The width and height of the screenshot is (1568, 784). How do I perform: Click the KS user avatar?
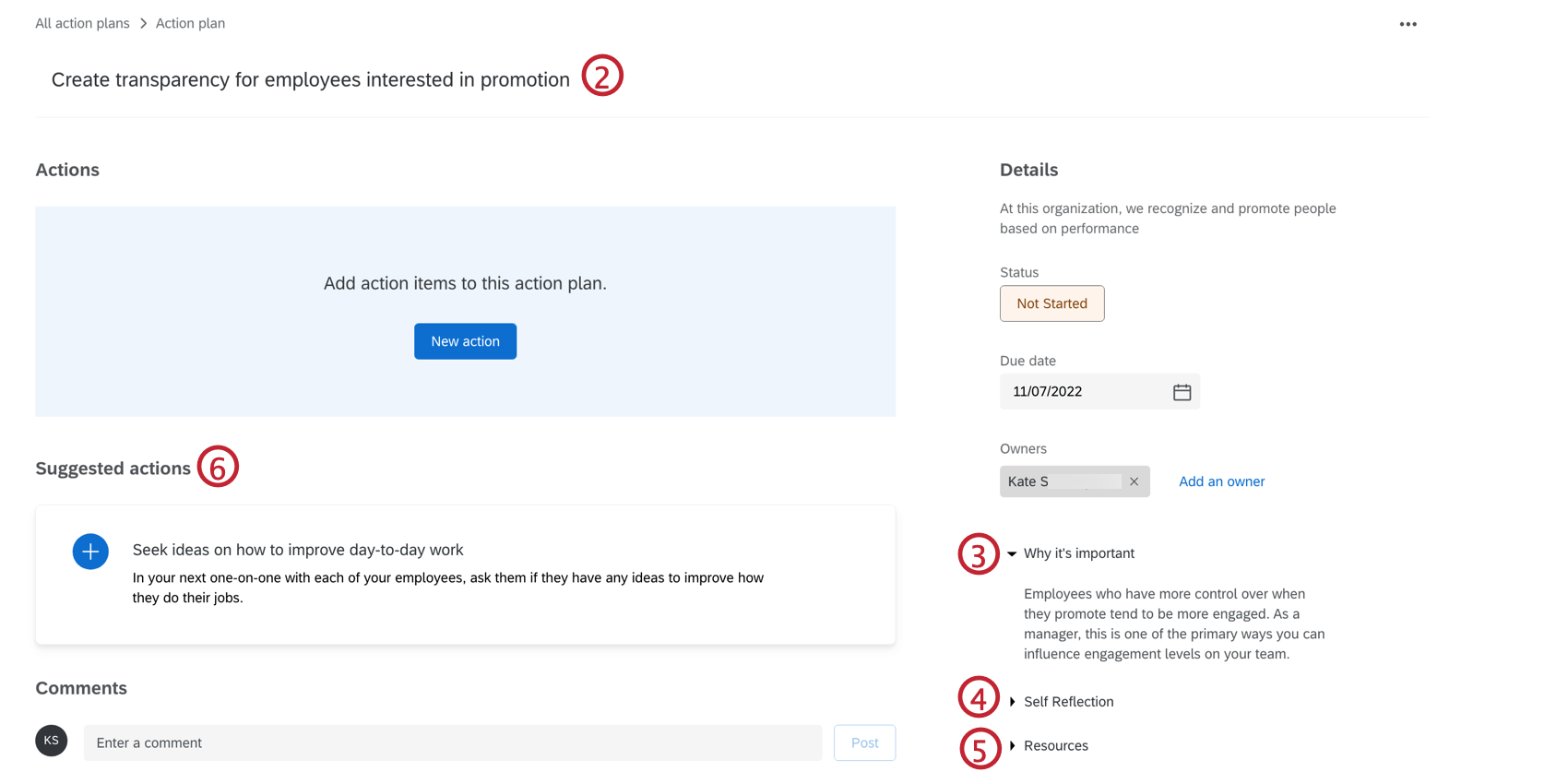point(52,741)
